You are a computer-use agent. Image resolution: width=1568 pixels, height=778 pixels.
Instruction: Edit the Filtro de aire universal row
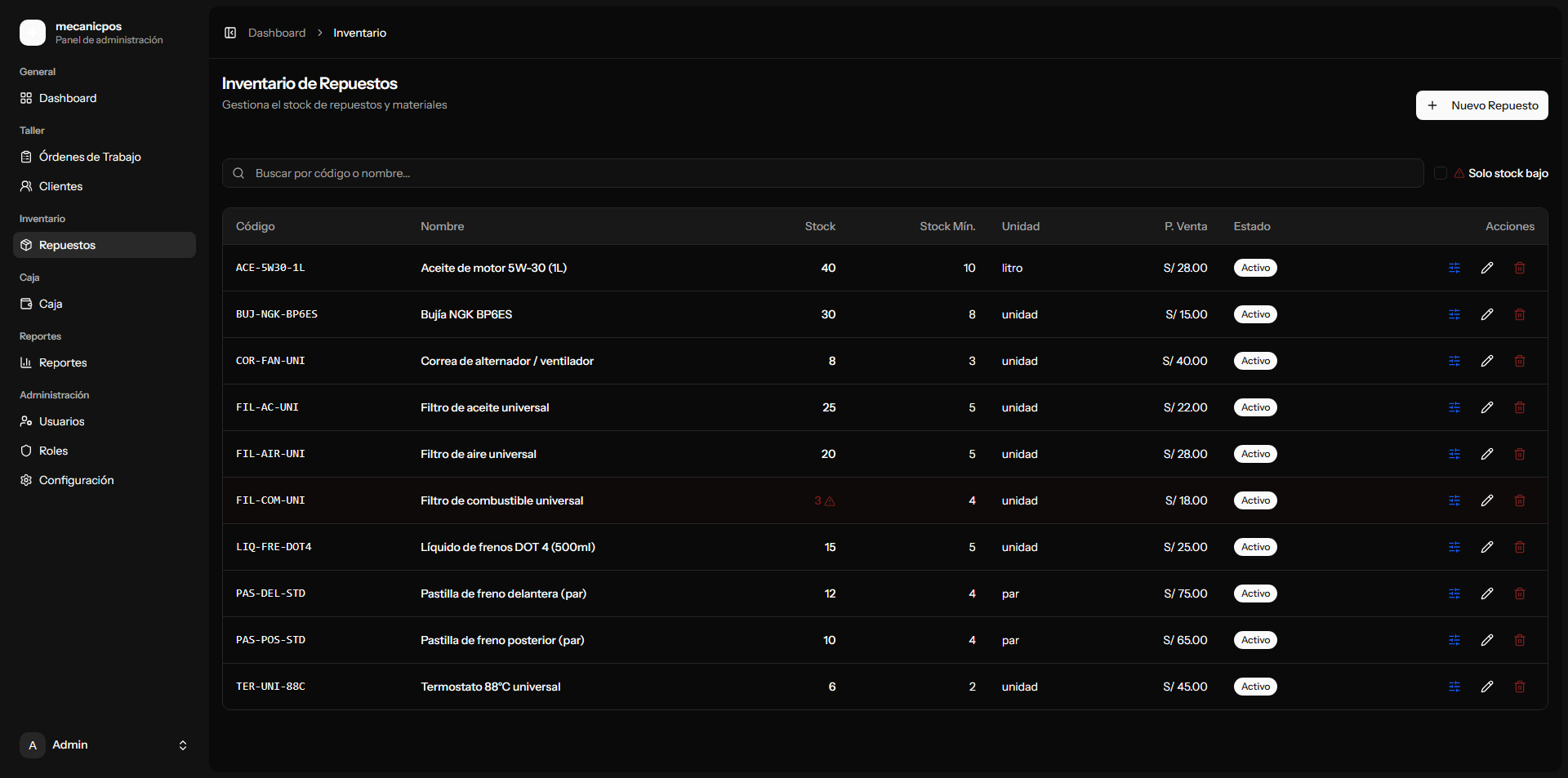tap(1487, 454)
